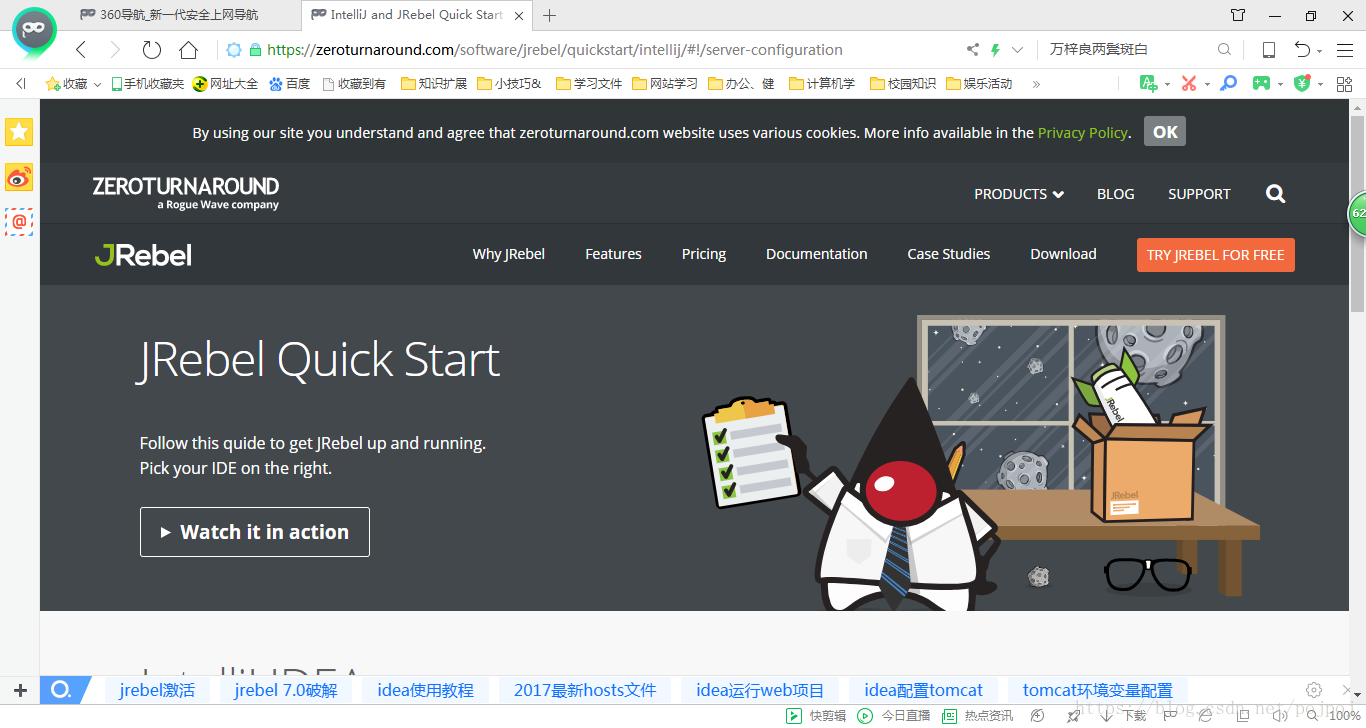
Task: Open the 学习文件 bookmark folder
Action: coord(589,84)
